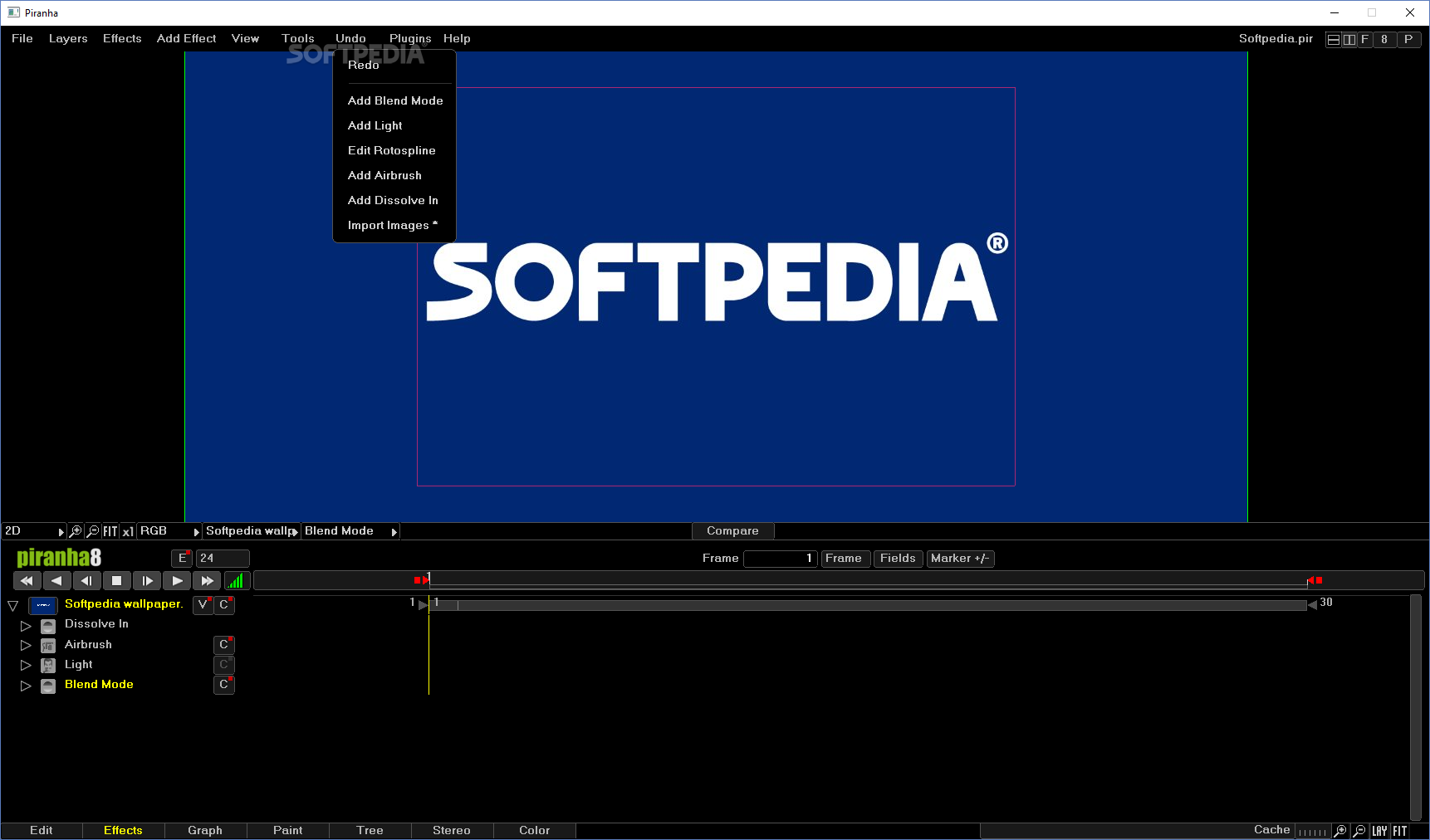This screenshot has height=840, width=1430.
Task: Play the timeline forward
Action: click(x=177, y=581)
